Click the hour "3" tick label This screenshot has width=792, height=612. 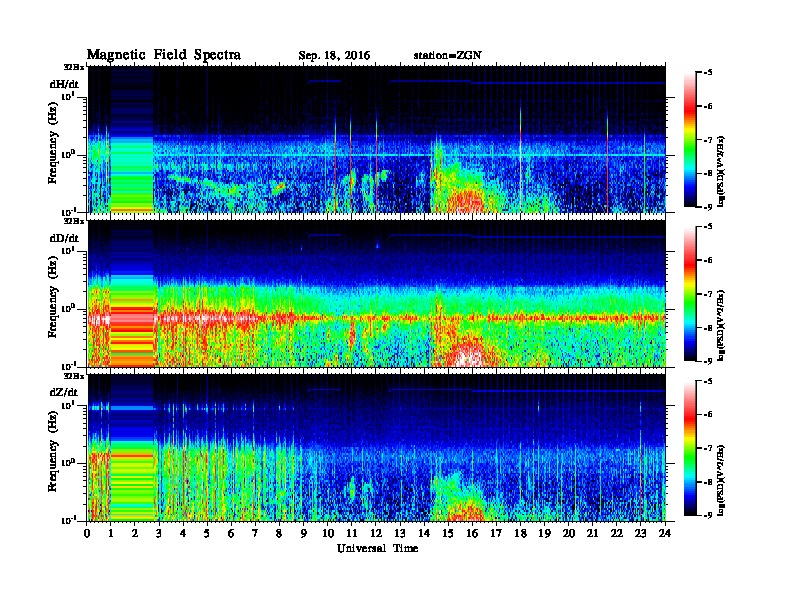click(x=159, y=534)
